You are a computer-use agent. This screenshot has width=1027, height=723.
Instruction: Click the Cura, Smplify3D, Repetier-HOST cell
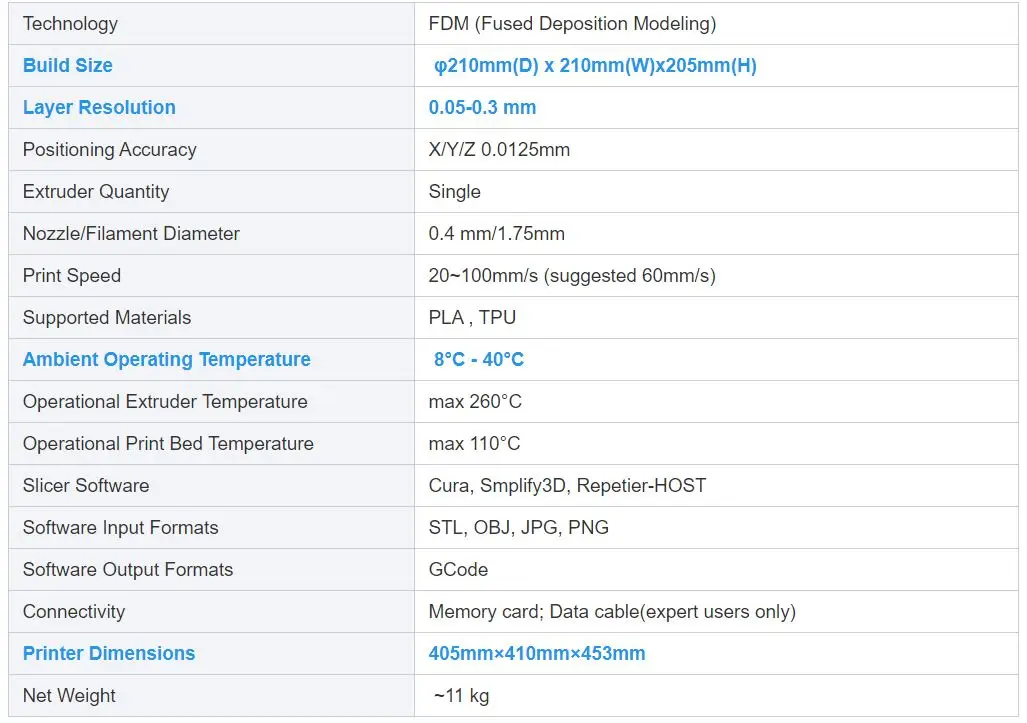pyautogui.click(x=567, y=486)
